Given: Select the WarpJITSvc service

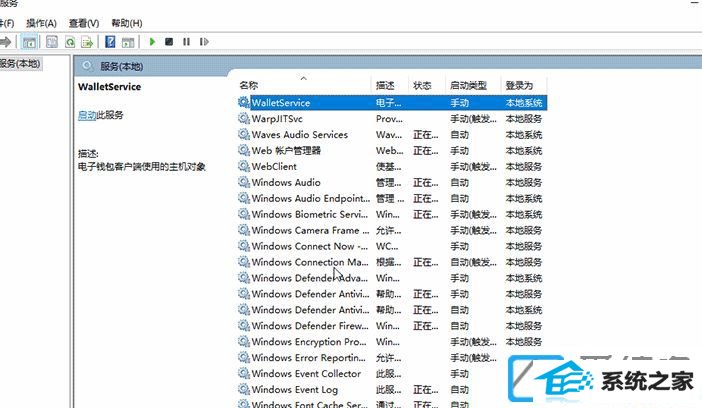Looking at the screenshot, I should coord(392,119).
